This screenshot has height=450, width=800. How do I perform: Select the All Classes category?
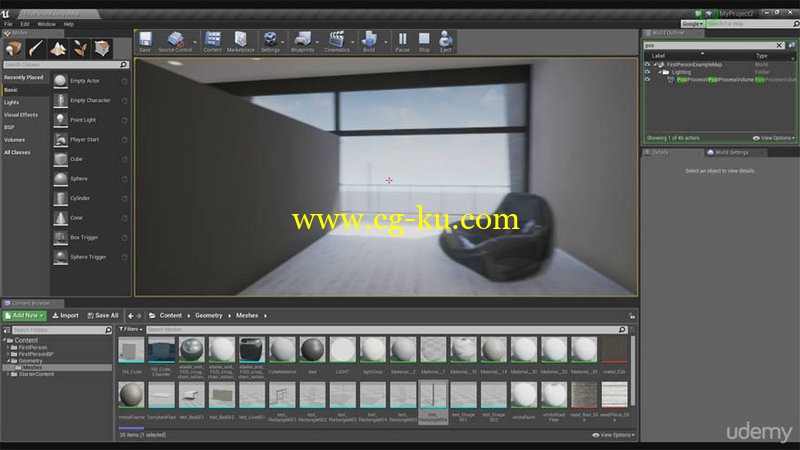[x=17, y=153]
